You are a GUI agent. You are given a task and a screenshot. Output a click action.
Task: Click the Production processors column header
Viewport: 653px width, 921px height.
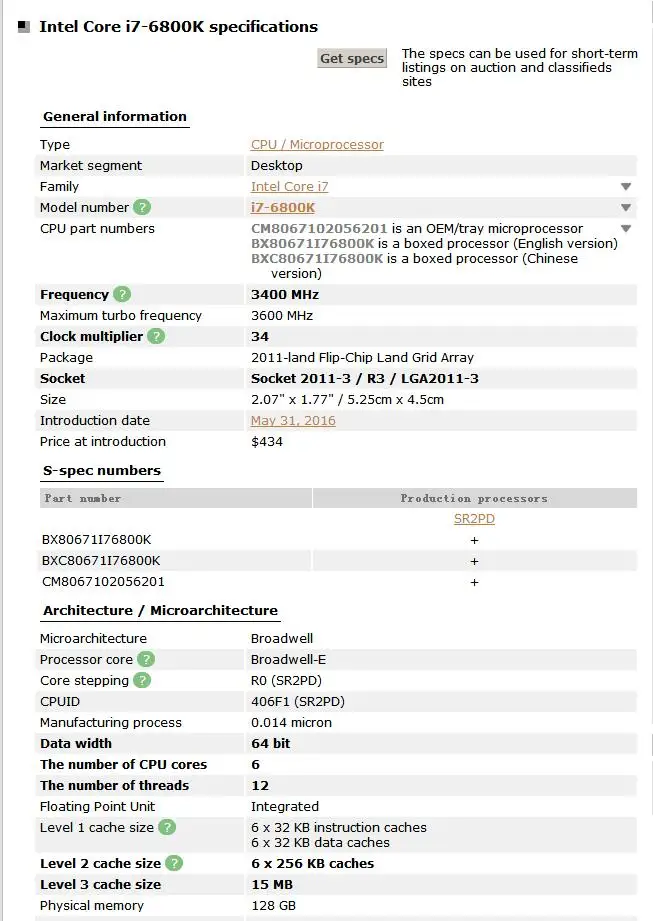474,498
